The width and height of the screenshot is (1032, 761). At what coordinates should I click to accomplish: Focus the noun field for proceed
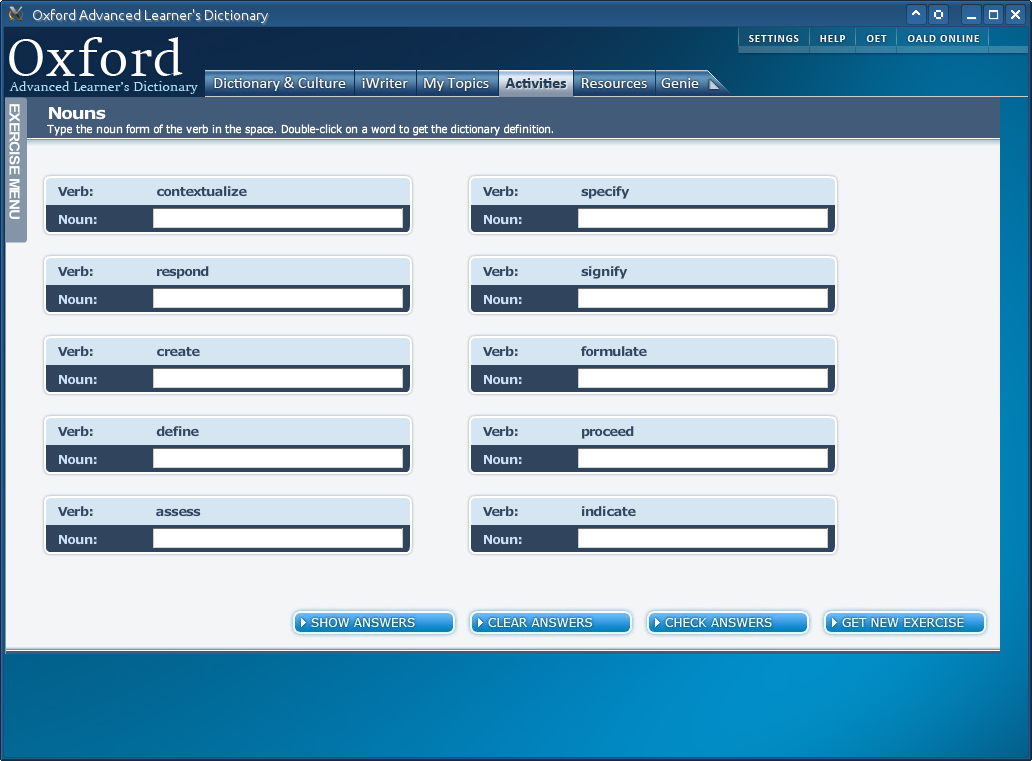tap(703, 459)
